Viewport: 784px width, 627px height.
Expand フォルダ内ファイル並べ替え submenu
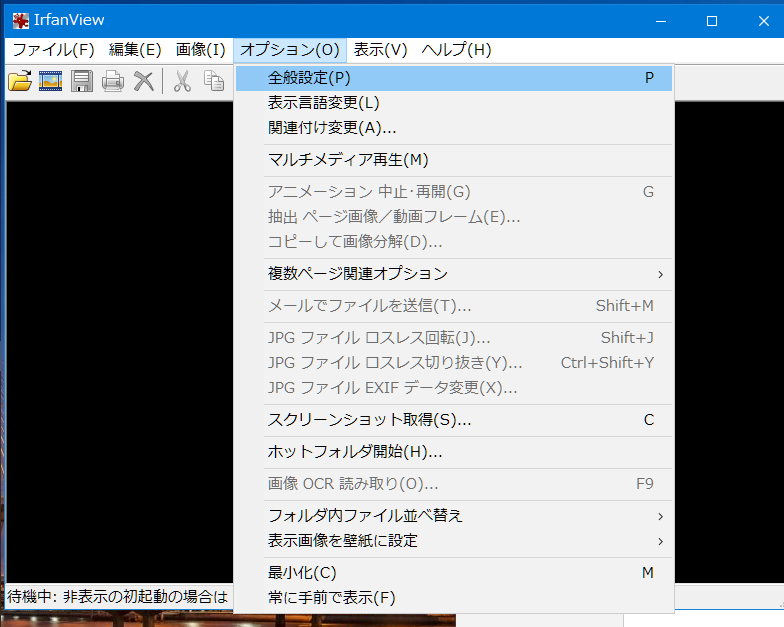coord(454,516)
